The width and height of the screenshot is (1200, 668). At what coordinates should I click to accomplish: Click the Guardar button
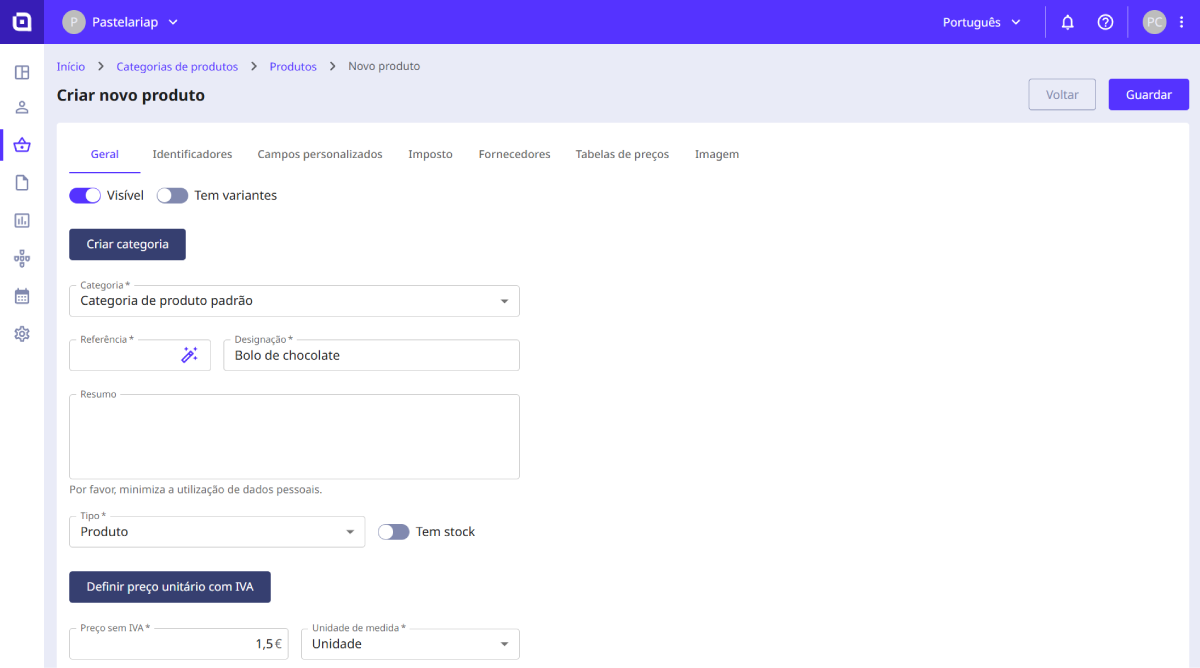coord(1148,95)
